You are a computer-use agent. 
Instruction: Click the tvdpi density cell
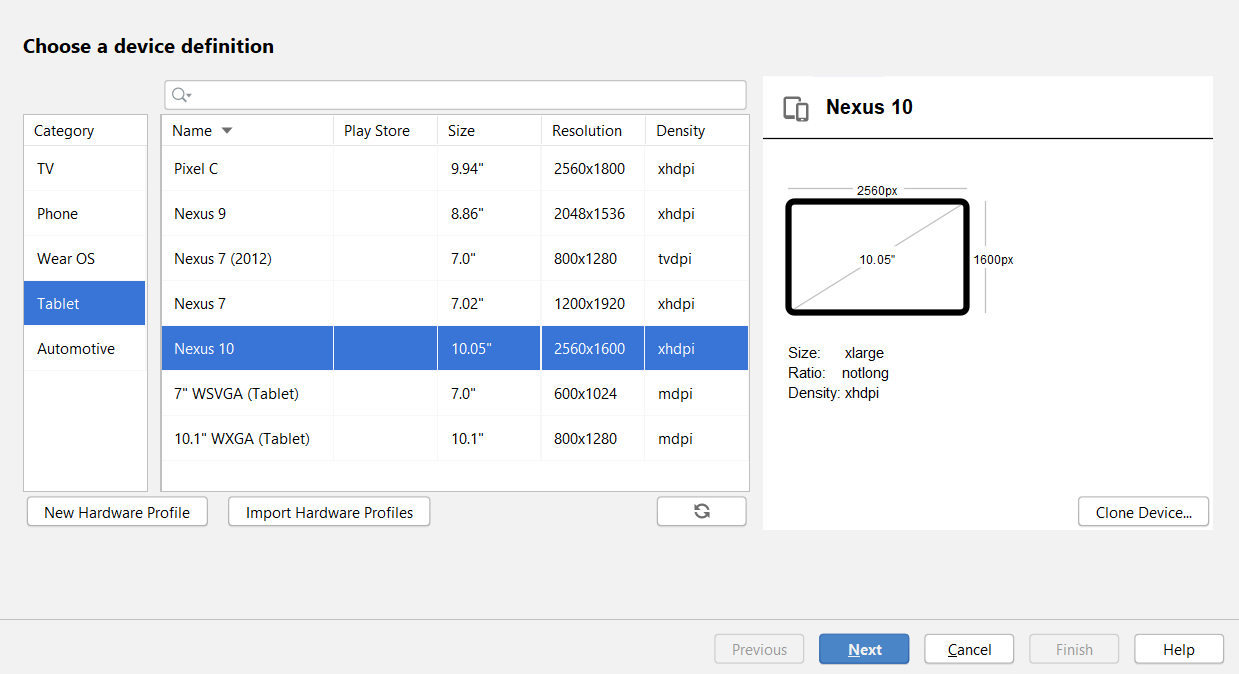pyautogui.click(x=697, y=259)
